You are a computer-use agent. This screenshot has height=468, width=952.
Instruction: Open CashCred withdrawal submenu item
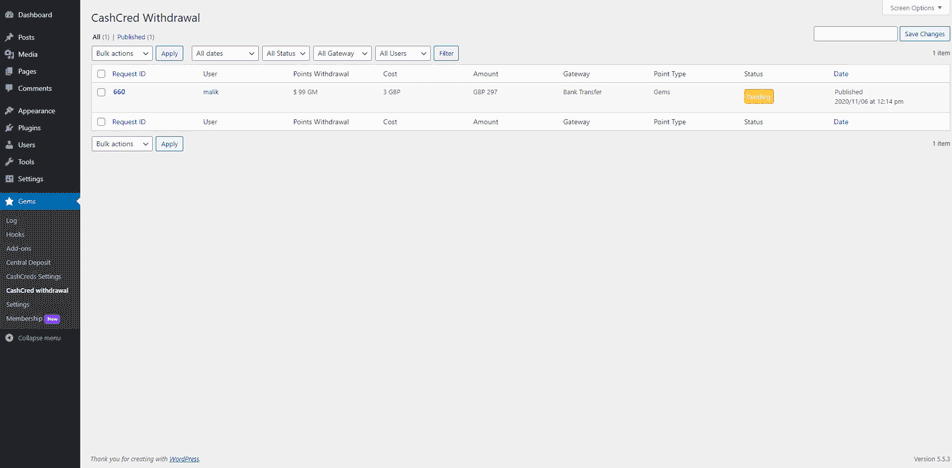37,290
